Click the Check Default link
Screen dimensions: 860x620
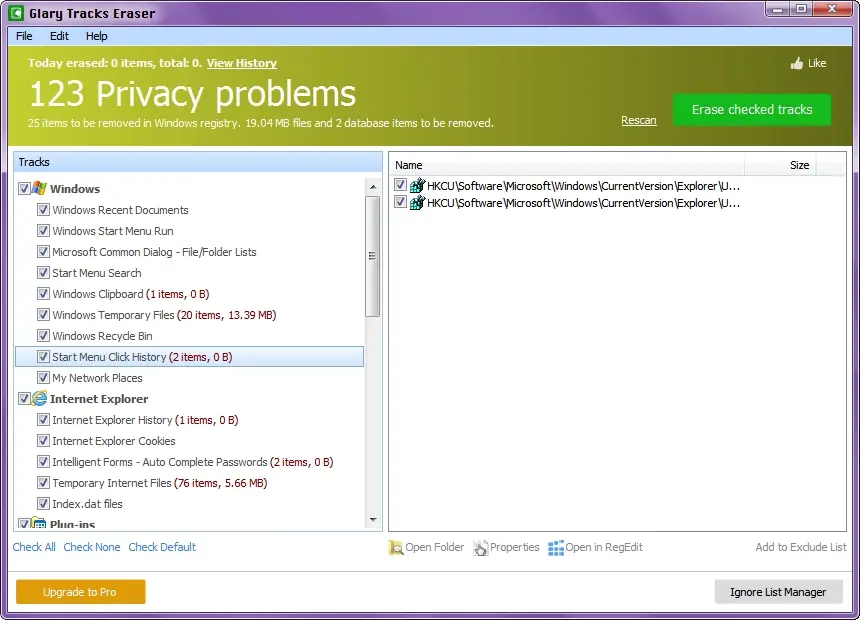(162, 547)
